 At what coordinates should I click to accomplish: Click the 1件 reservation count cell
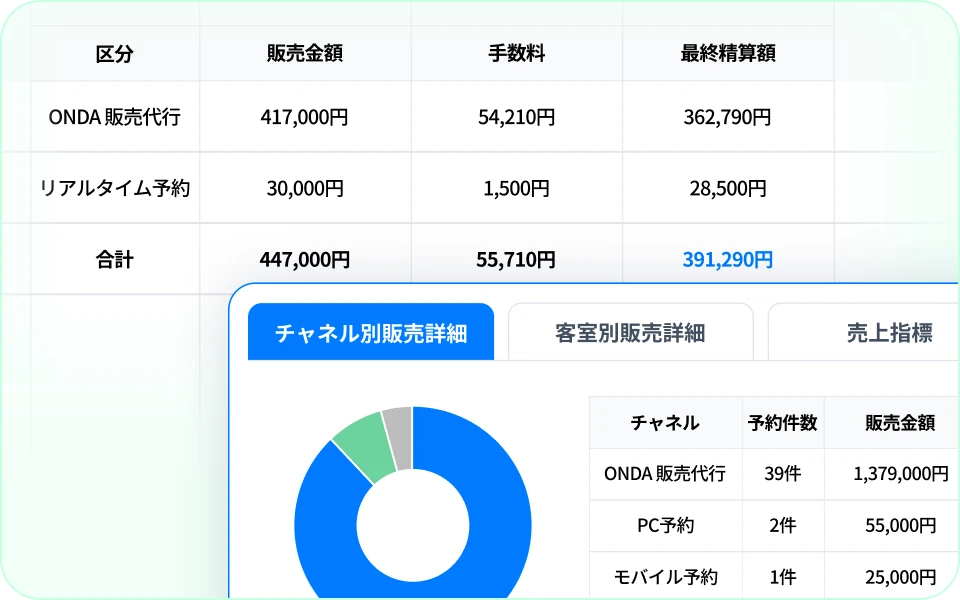coord(782,577)
